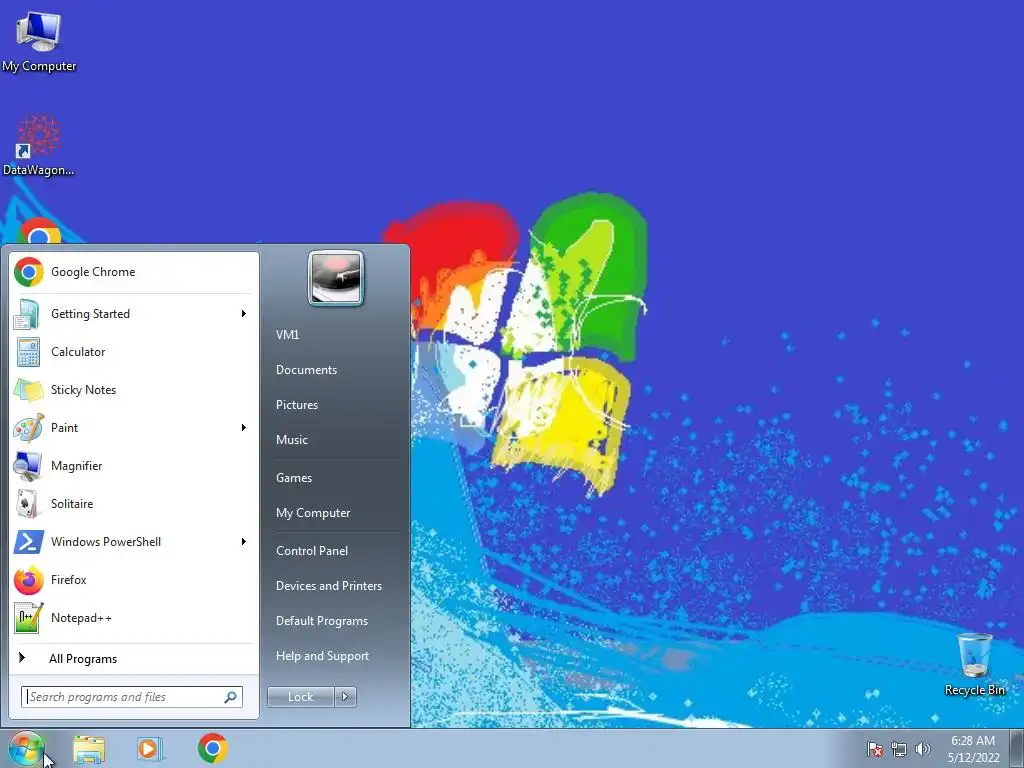Expand the Paint jump list arrow

(244, 428)
